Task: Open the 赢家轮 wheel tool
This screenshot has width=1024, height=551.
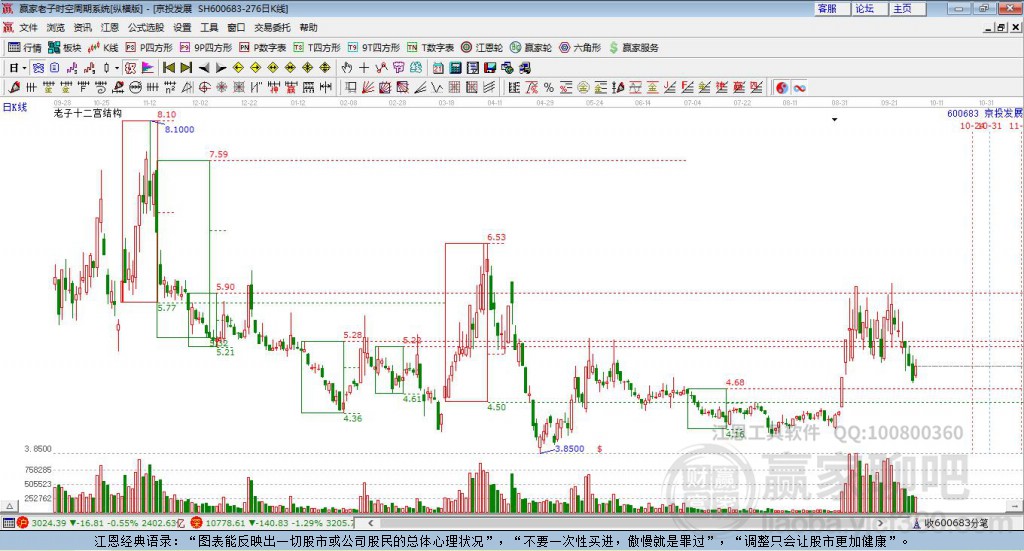Action: coord(531,48)
